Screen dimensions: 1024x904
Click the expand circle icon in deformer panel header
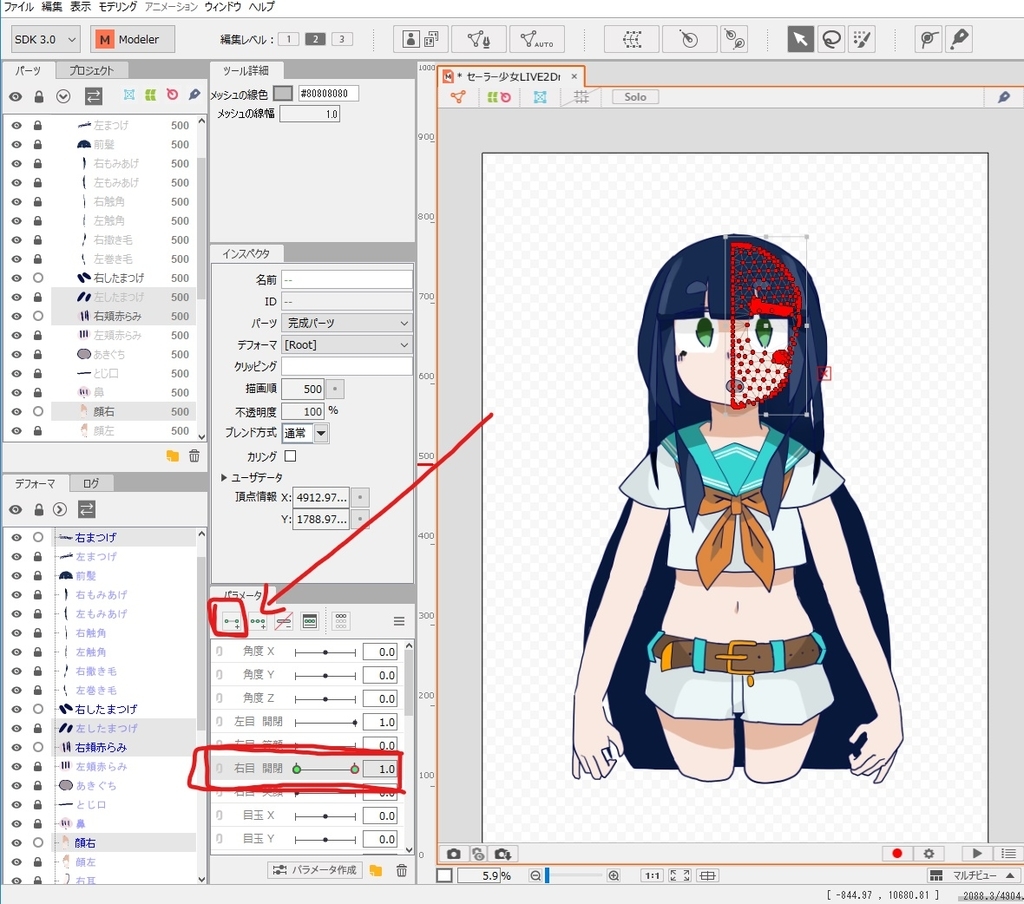point(59,509)
